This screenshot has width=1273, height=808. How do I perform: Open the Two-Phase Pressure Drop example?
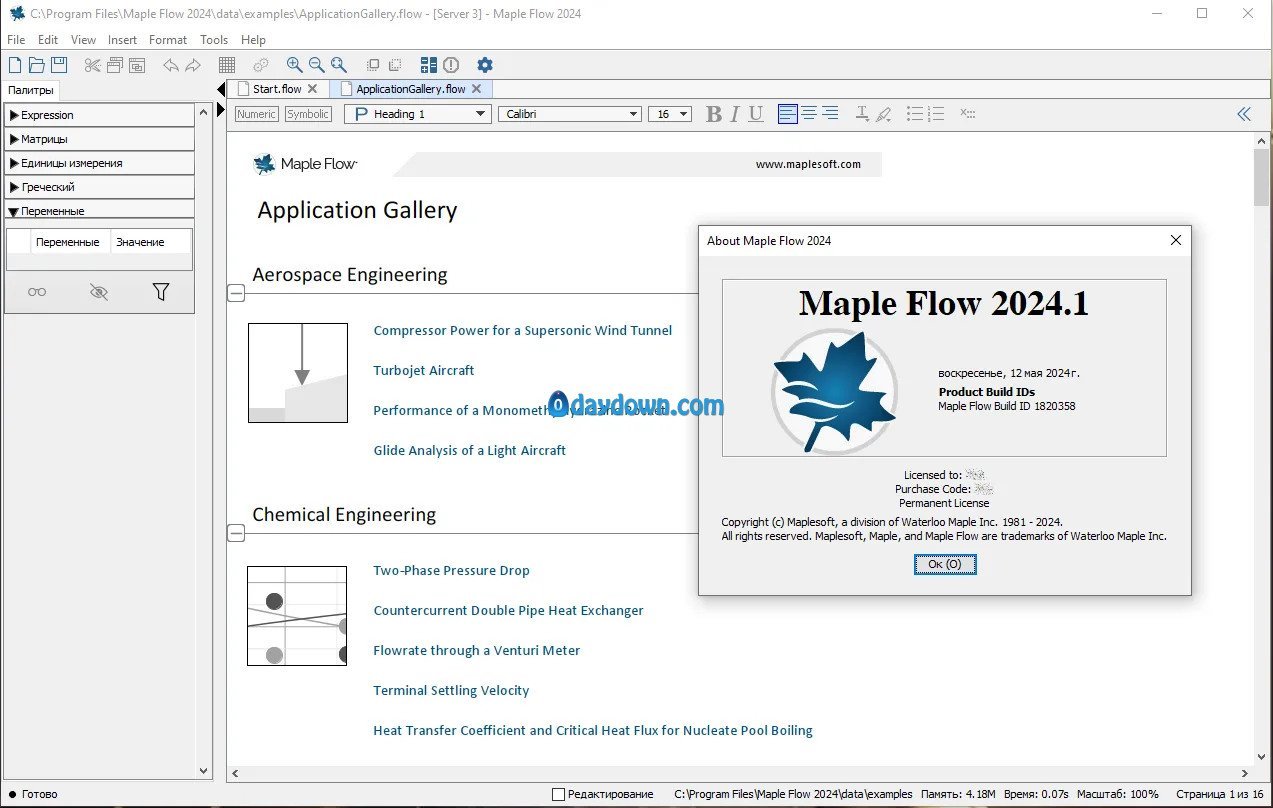point(451,570)
